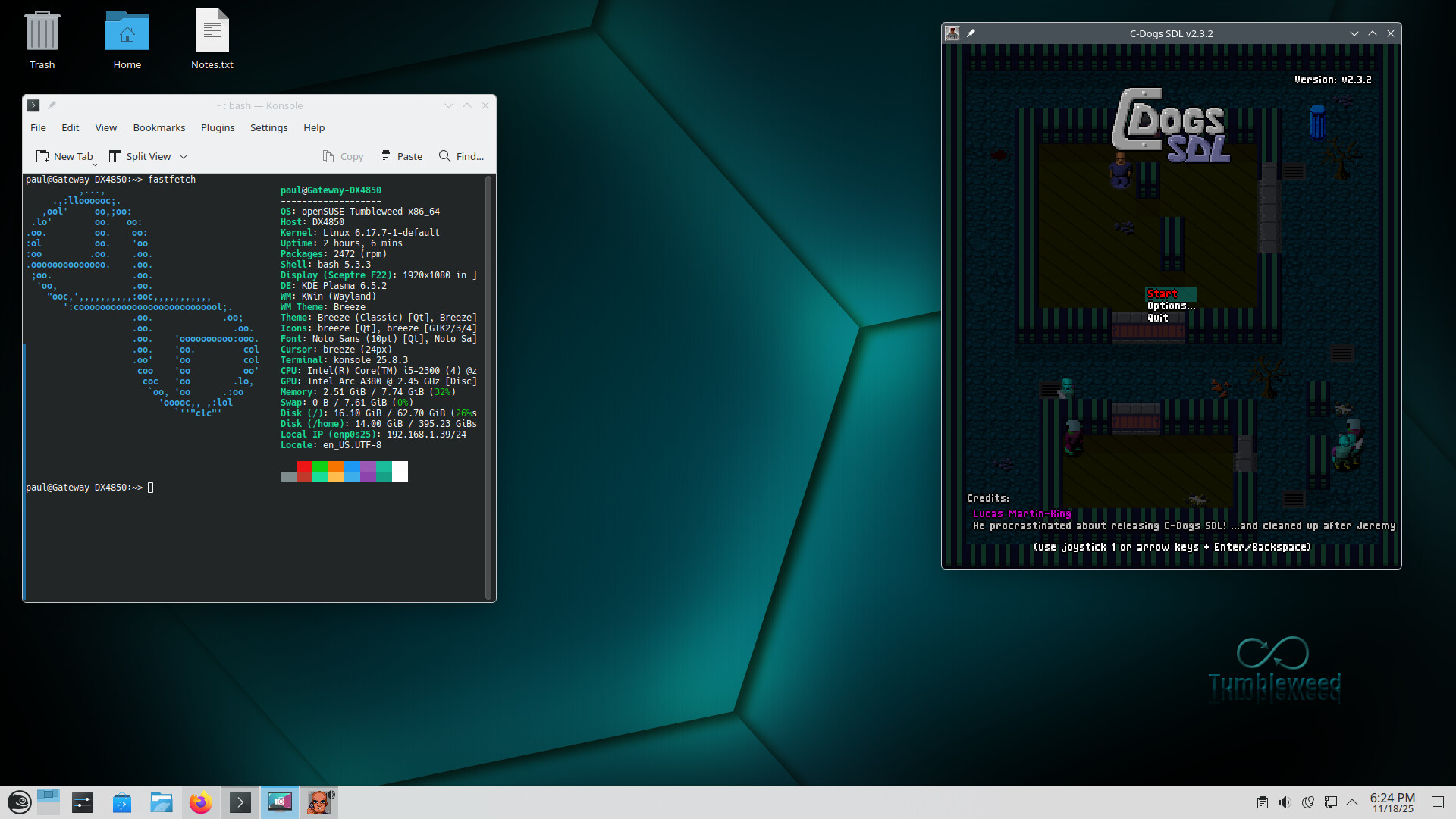Open the Plugins menu in Konsole
Screen dimensions: 1456x819
(218, 127)
